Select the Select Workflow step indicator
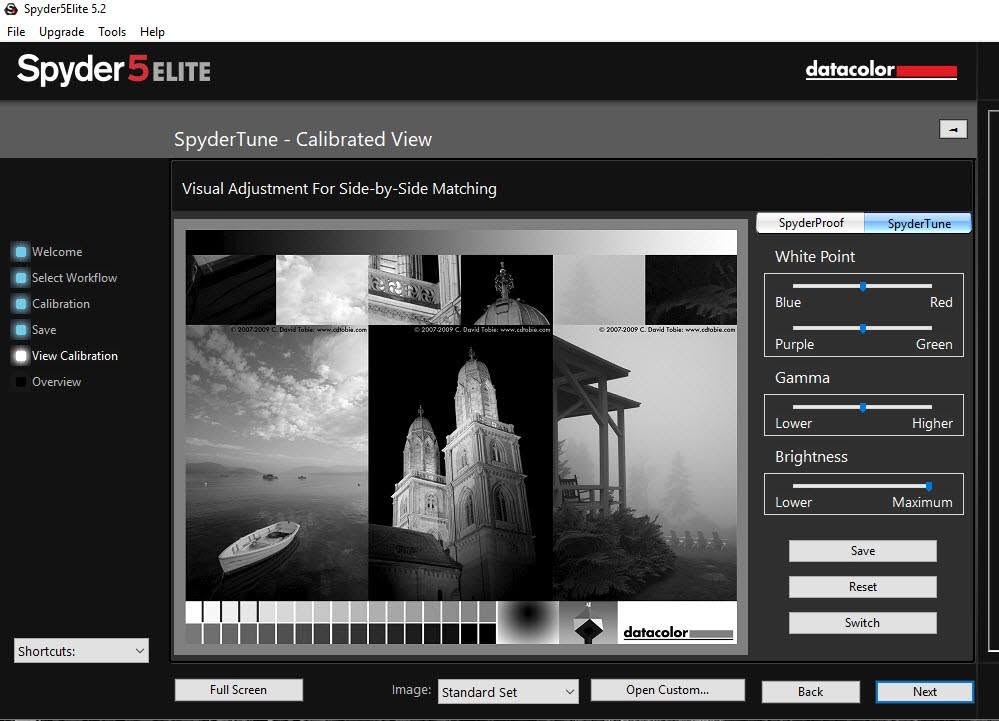This screenshot has height=721, width=999. click(x=21, y=278)
